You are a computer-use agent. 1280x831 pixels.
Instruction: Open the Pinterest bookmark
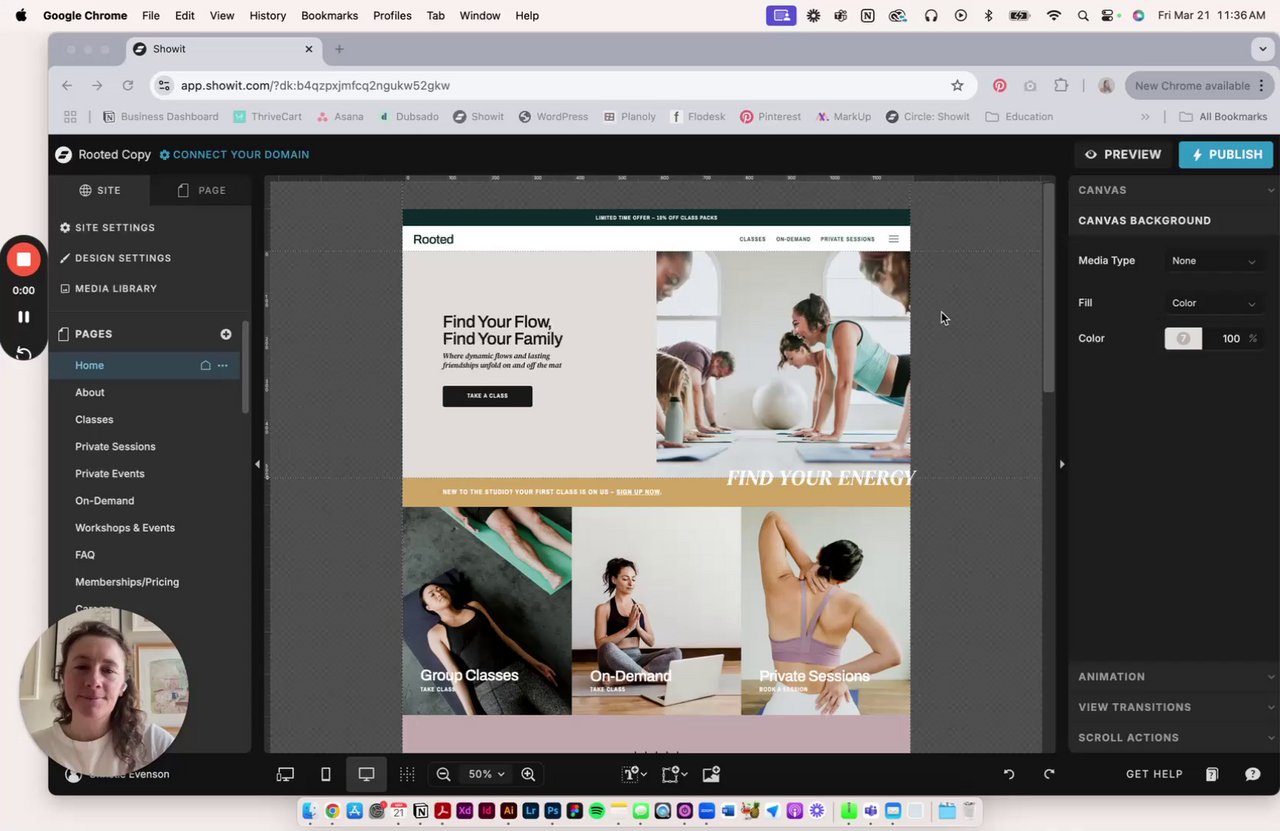[x=770, y=117]
